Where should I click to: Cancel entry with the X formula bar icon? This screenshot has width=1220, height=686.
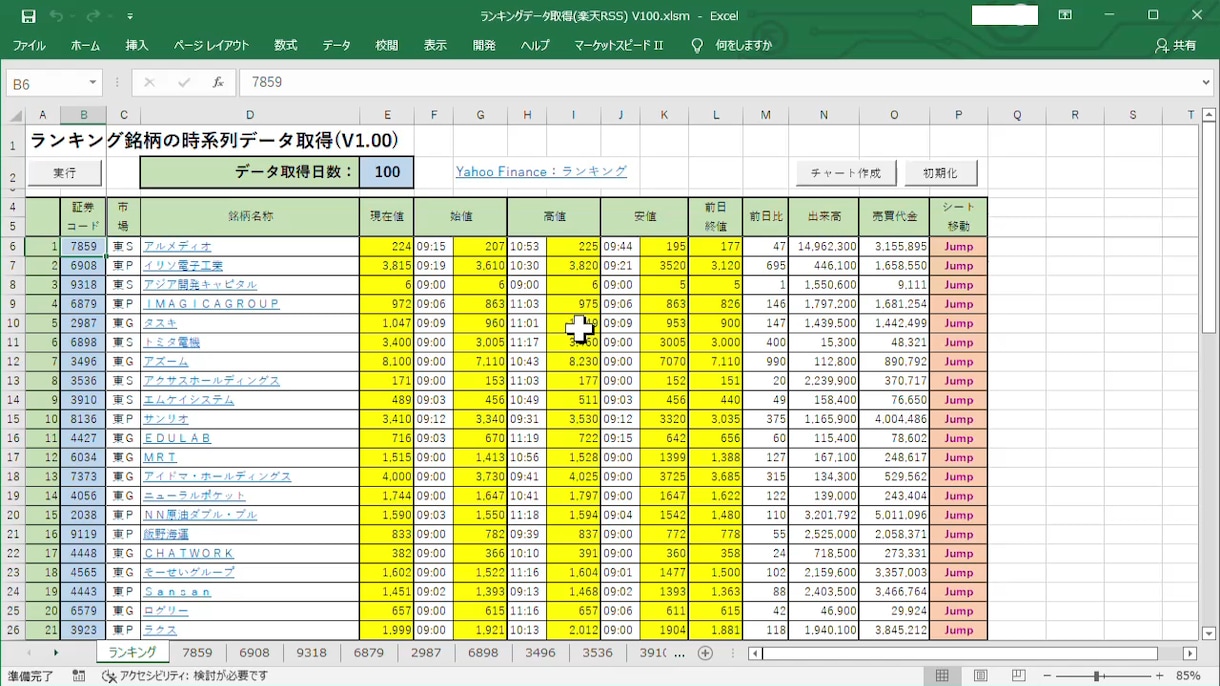pos(149,83)
